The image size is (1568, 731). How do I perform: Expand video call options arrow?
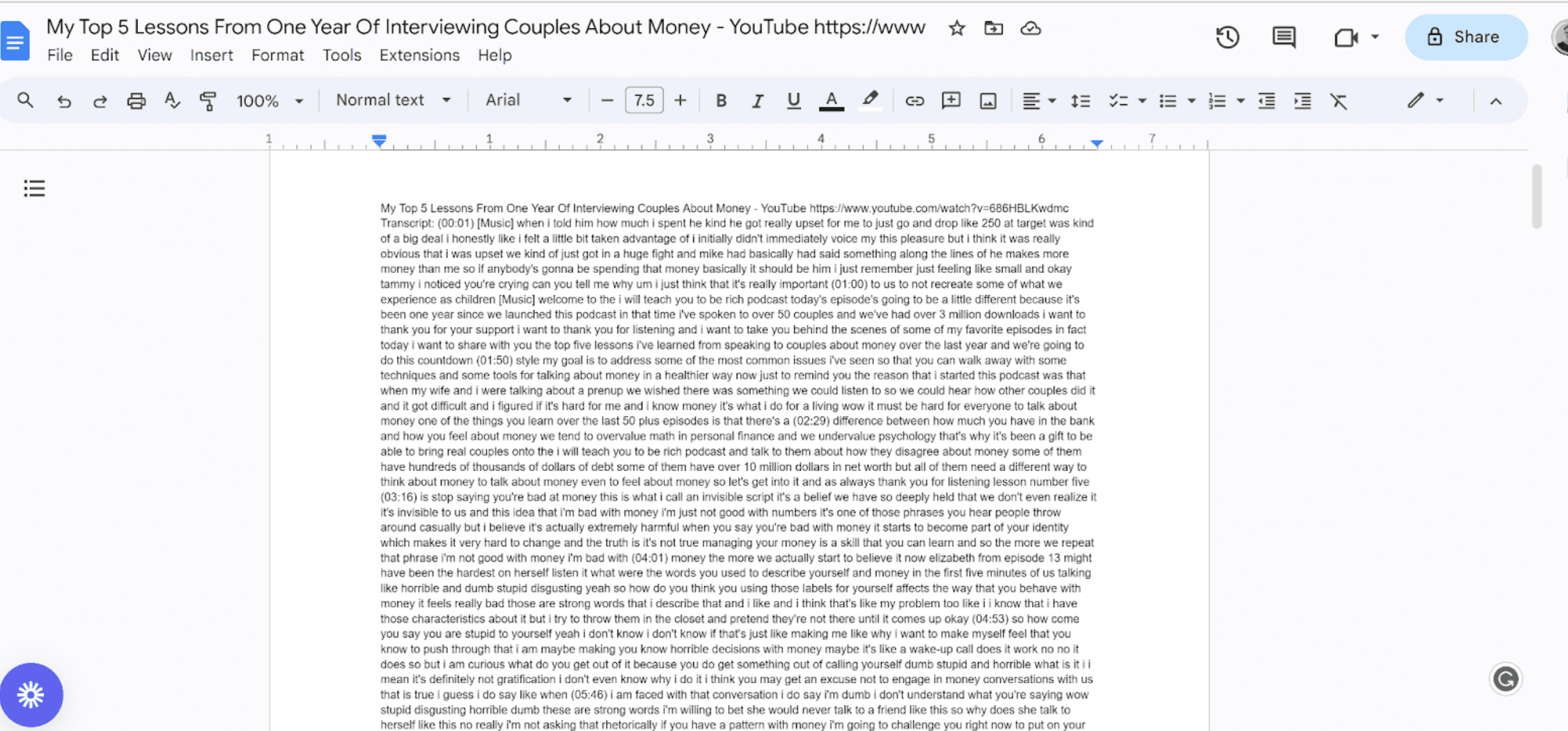point(1375,37)
